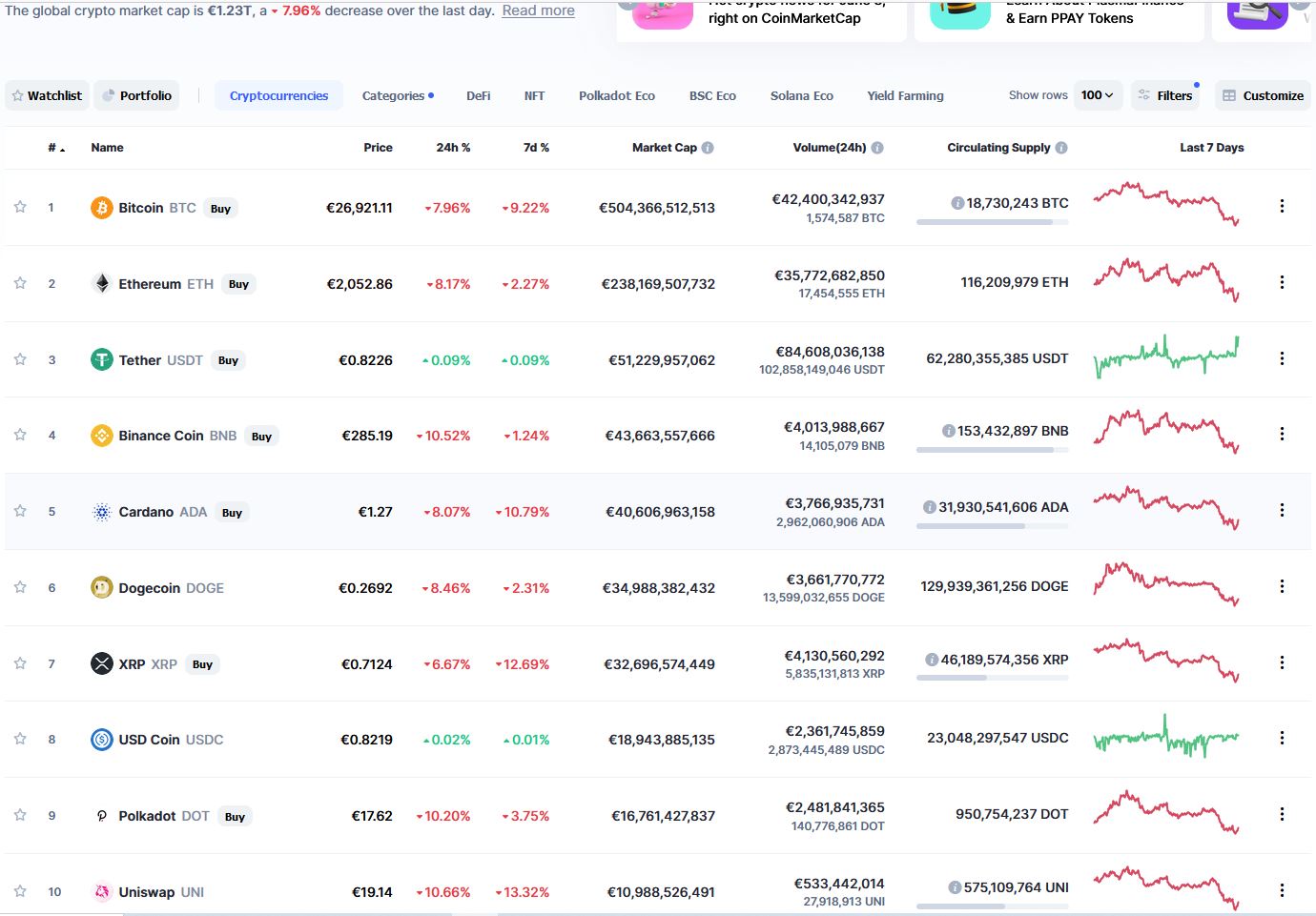This screenshot has height=916, width=1316.
Task: Click the USD Coin logo icon
Action: coord(102,740)
